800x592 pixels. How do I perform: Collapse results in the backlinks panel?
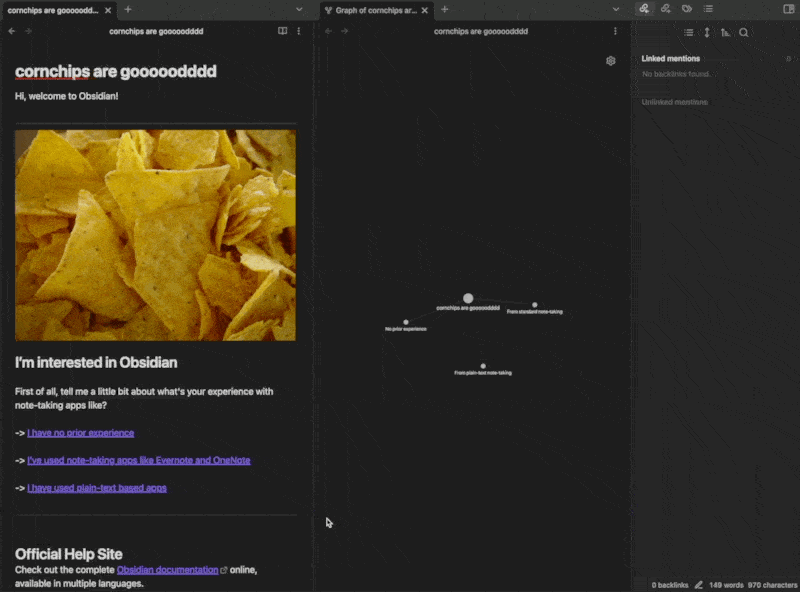pos(688,33)
